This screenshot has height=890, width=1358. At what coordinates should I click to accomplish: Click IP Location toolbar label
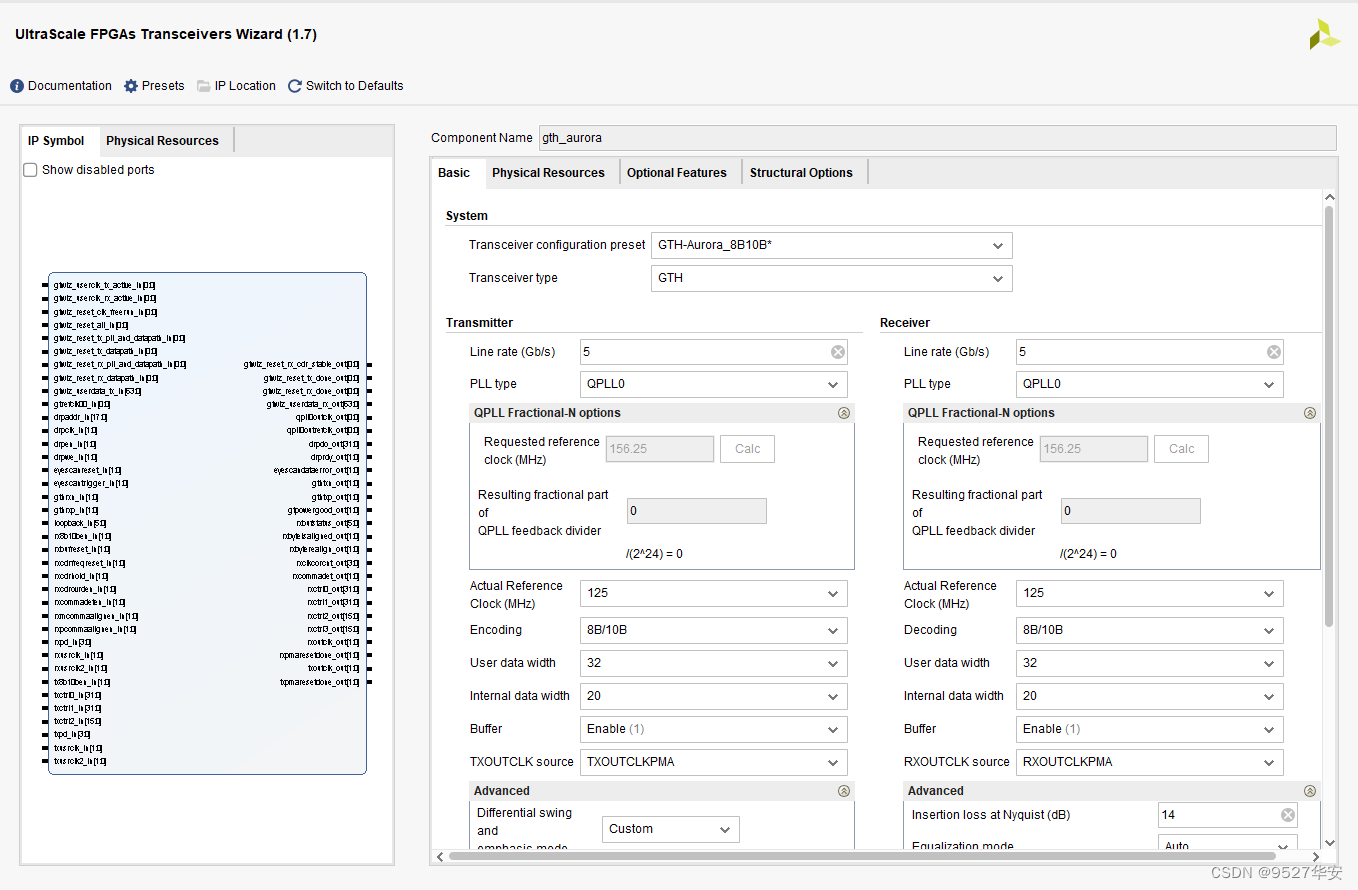[x=245, y=86]
